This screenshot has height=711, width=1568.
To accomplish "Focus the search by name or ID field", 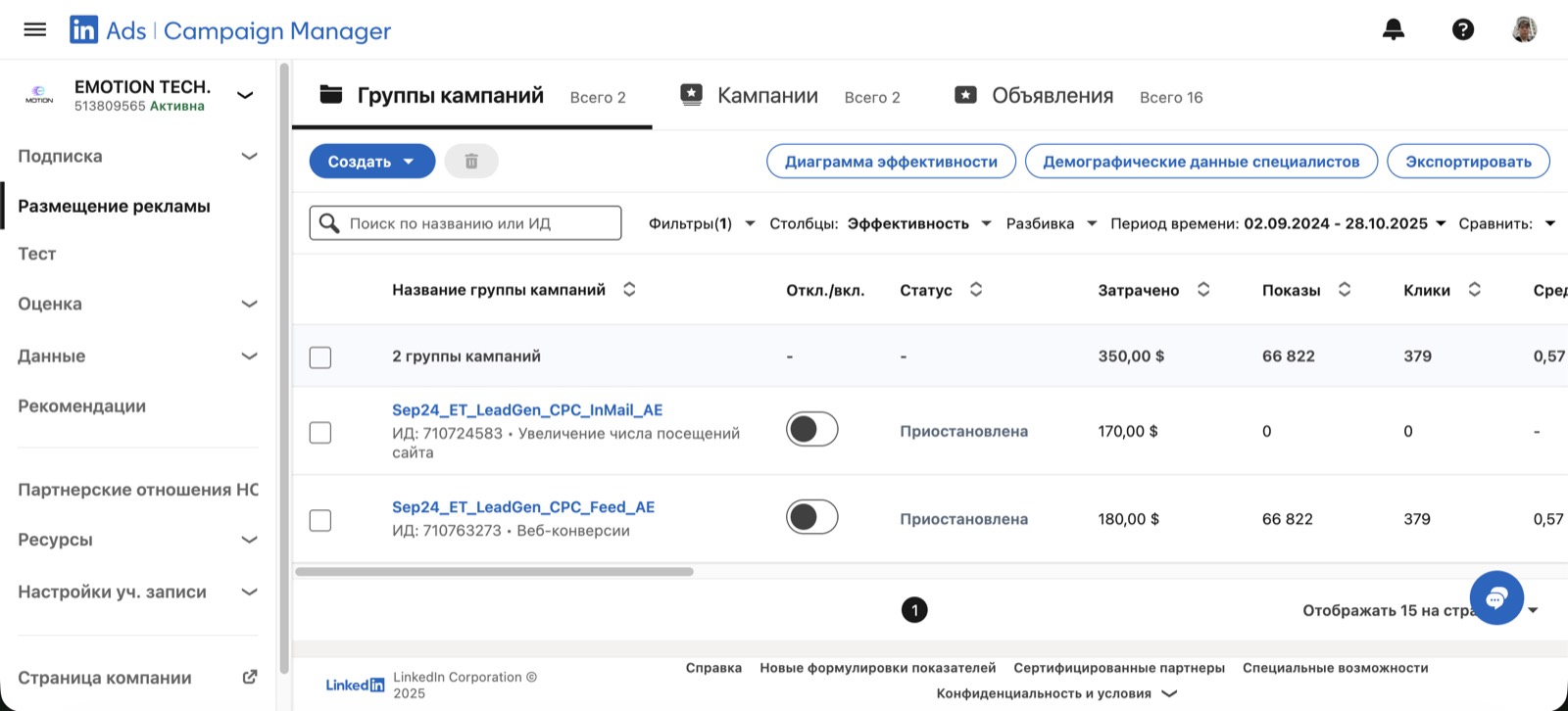I will [x=465, y=223].
